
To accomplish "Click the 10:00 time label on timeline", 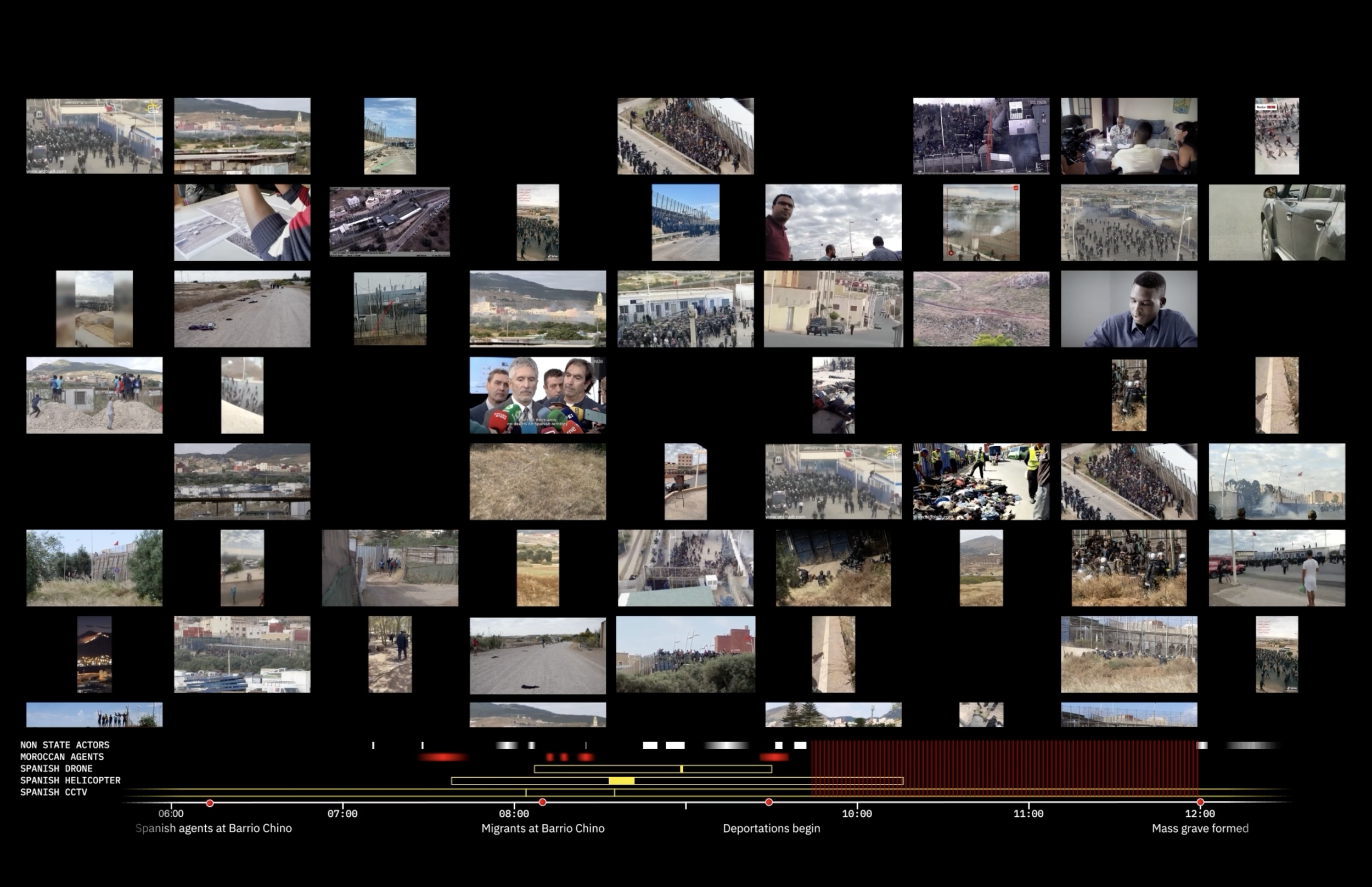I will [857, 813].
